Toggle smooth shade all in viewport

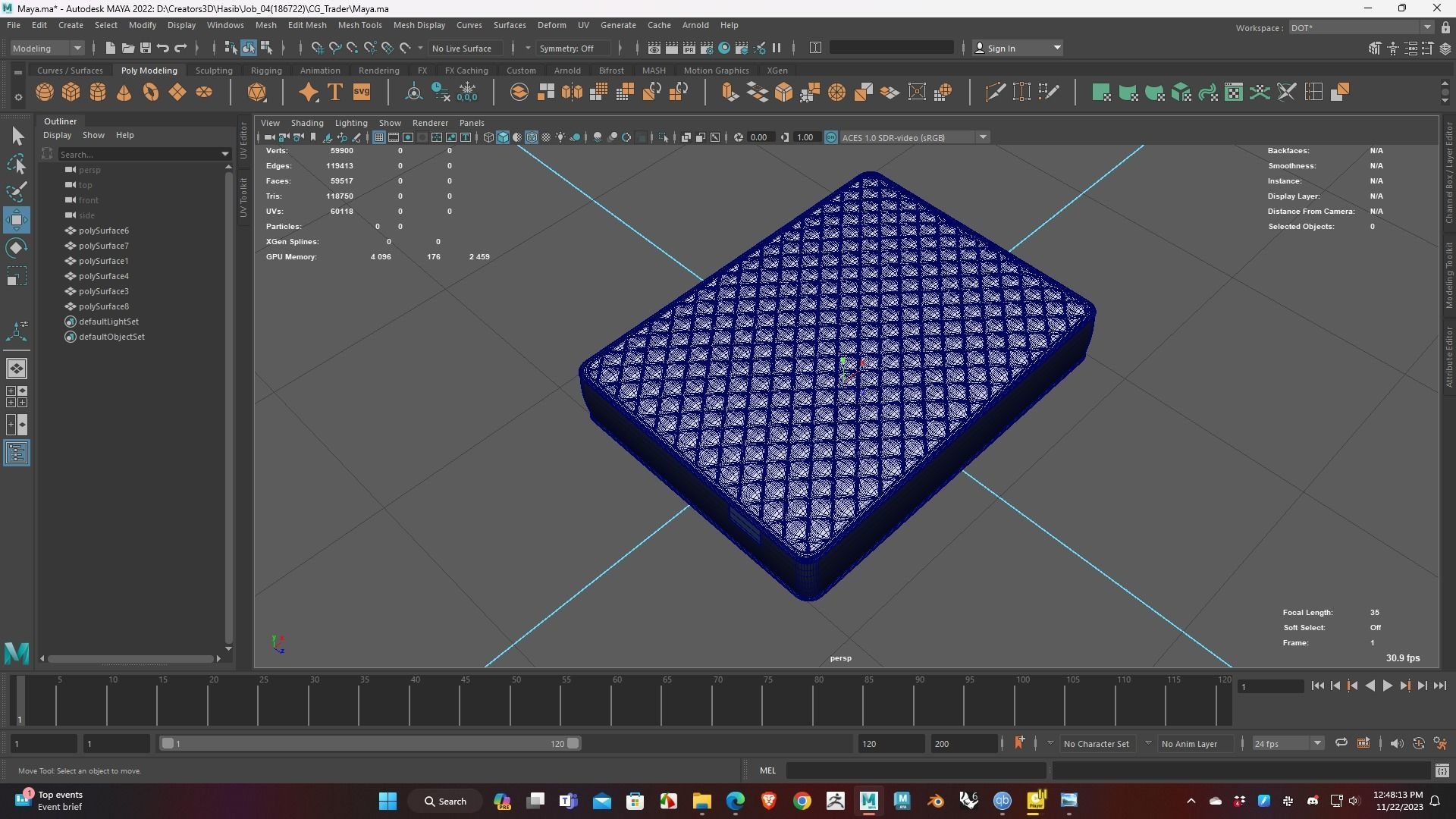click(503, 137)
